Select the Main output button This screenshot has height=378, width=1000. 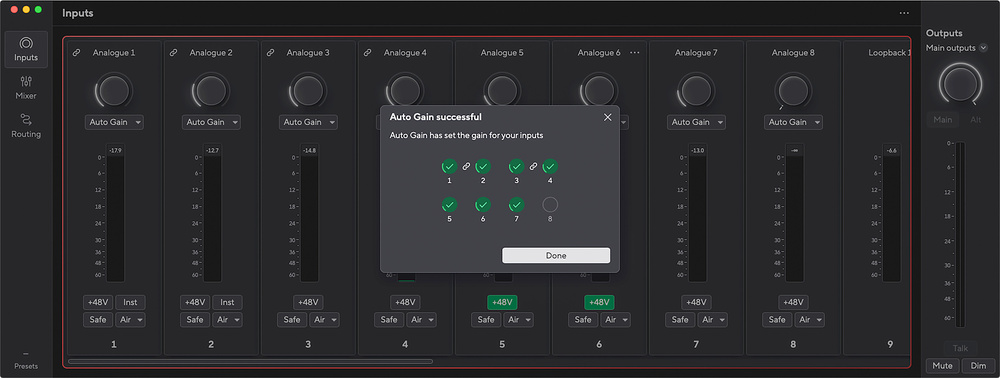click(943, 120)
